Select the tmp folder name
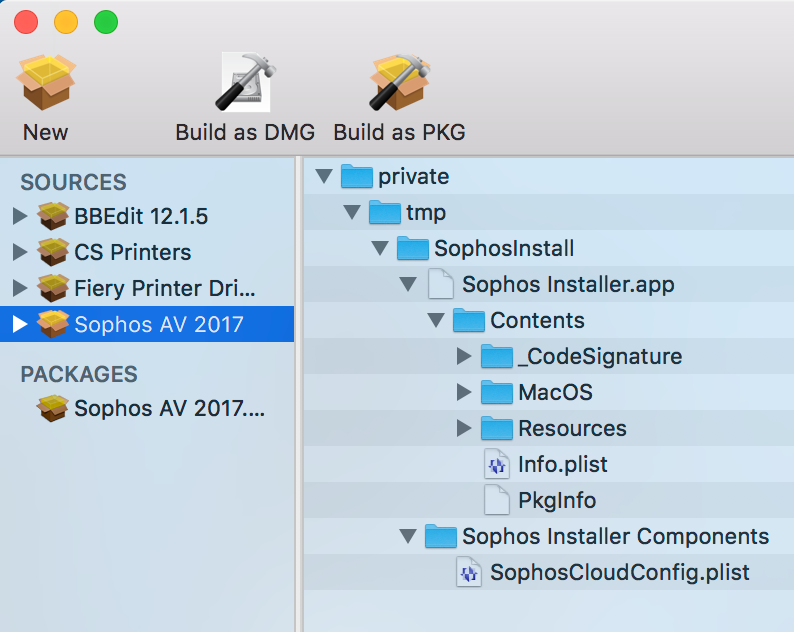Screen dimensions: 794x632 coord(426,213)
